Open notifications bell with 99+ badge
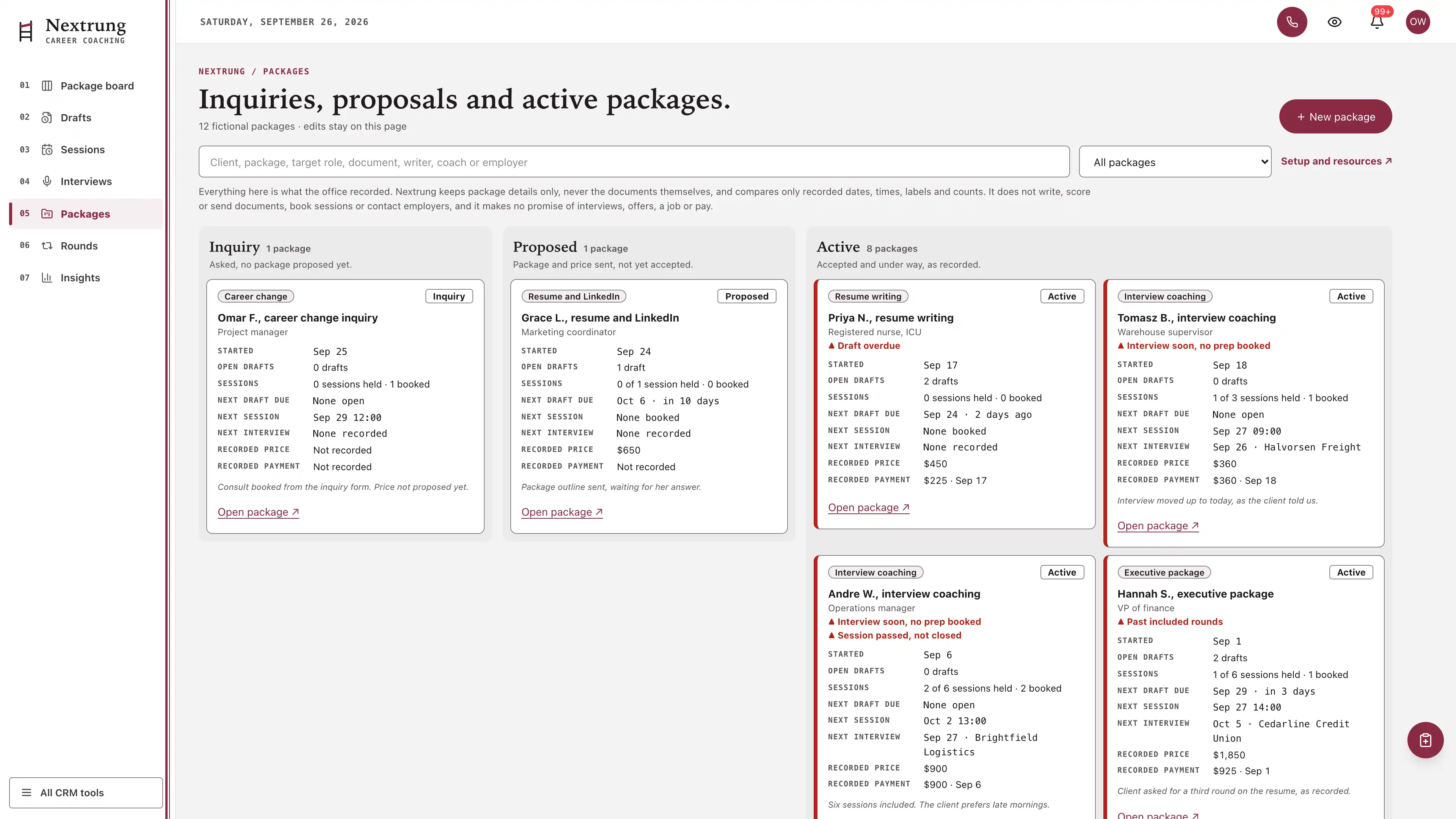 coord(1377,22)
